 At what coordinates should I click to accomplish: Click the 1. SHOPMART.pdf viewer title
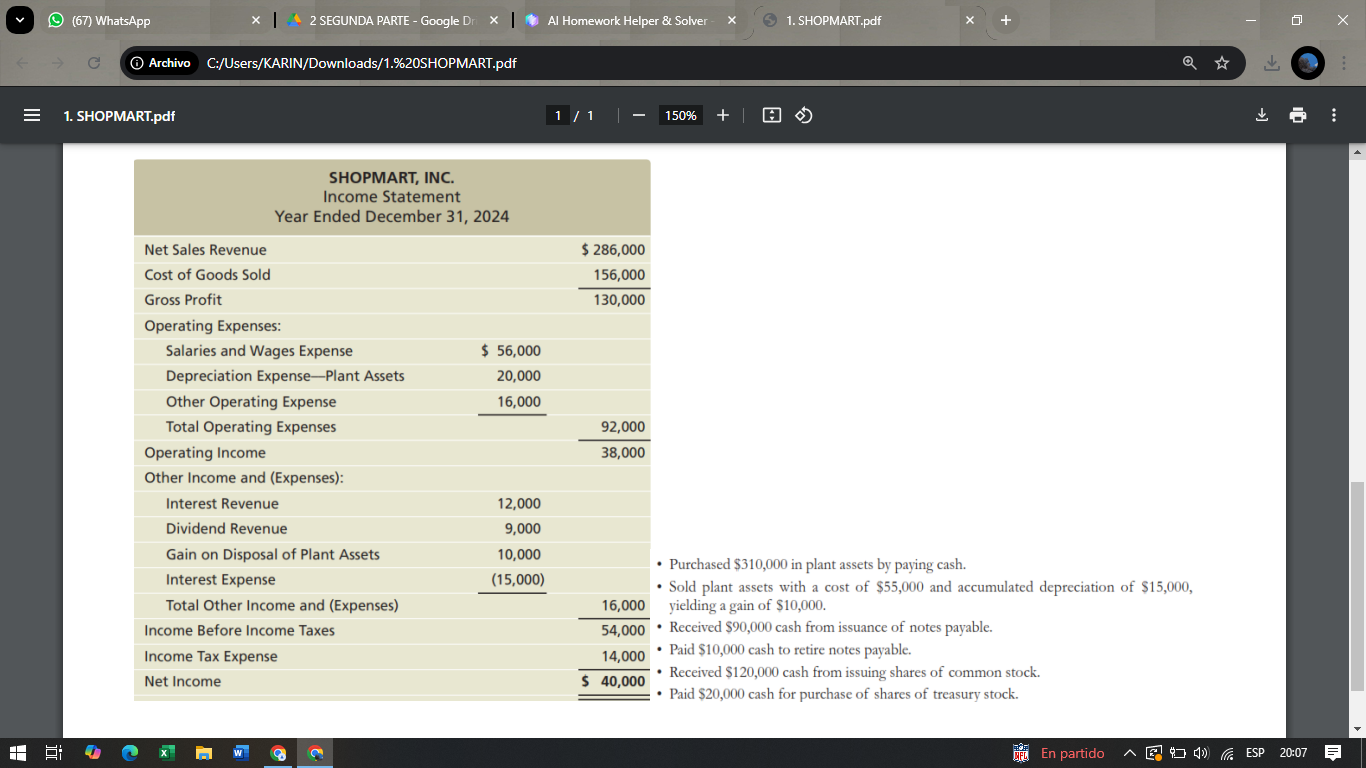119,115
